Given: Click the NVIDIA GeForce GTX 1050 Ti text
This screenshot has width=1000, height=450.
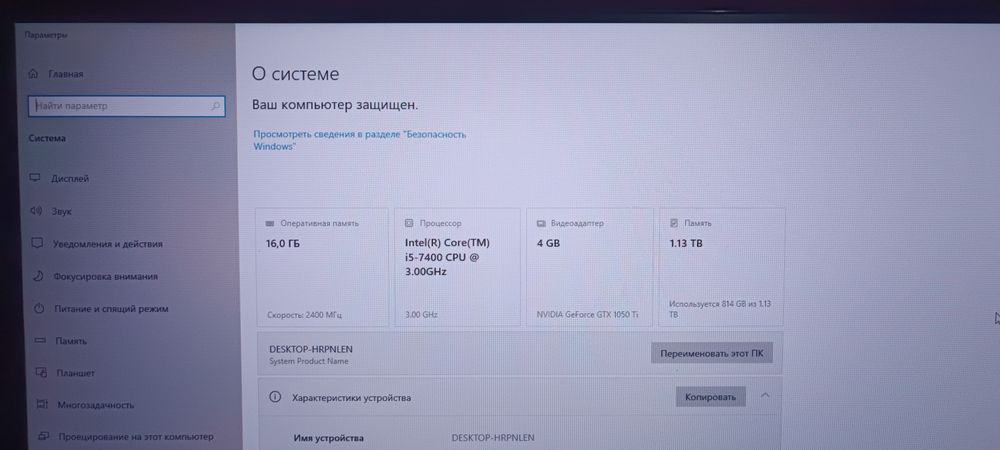Looking at the screenshot, I should (x=588, y=315).
